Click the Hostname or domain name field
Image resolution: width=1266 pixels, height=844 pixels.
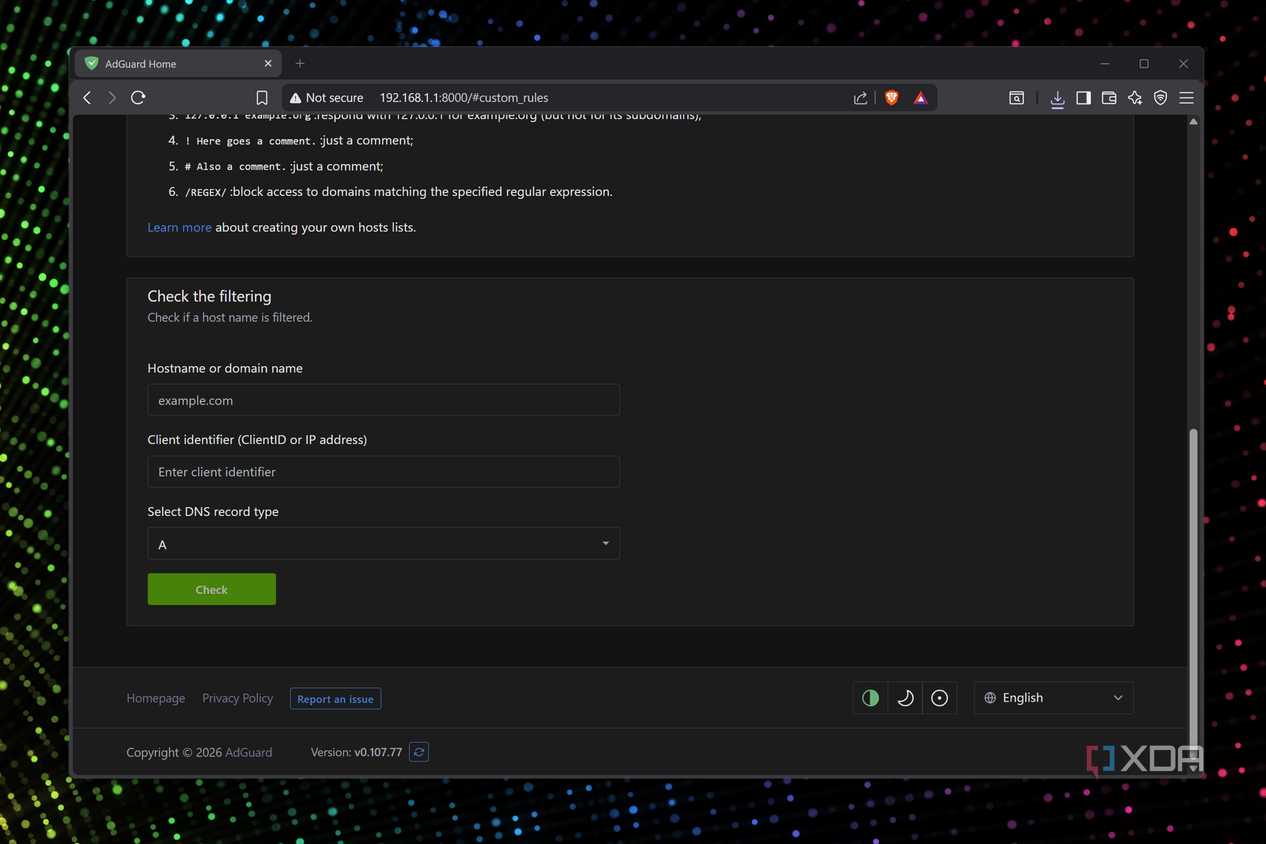(x=383, y=400)
